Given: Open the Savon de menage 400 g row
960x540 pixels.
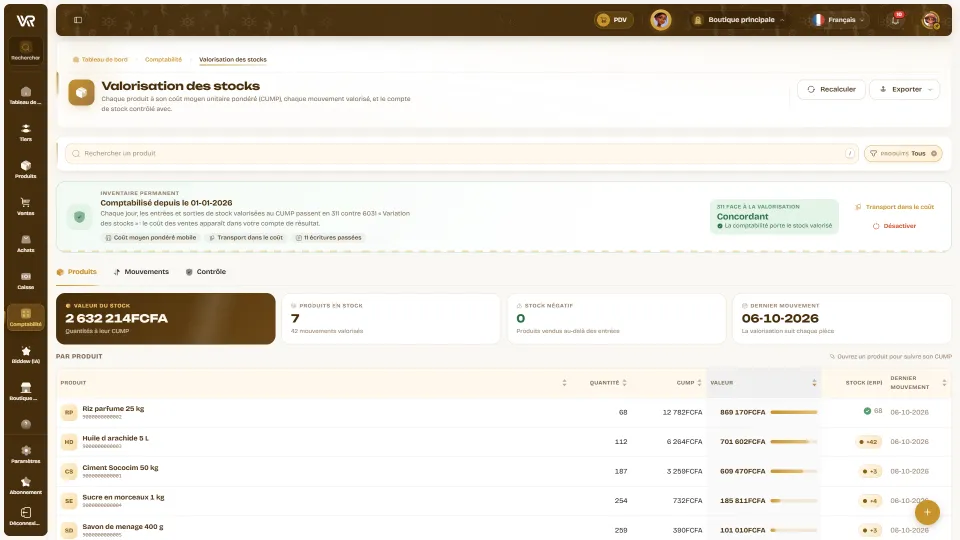Looking at the screenshot, I should pyautogui.click(x=503, y=529).
